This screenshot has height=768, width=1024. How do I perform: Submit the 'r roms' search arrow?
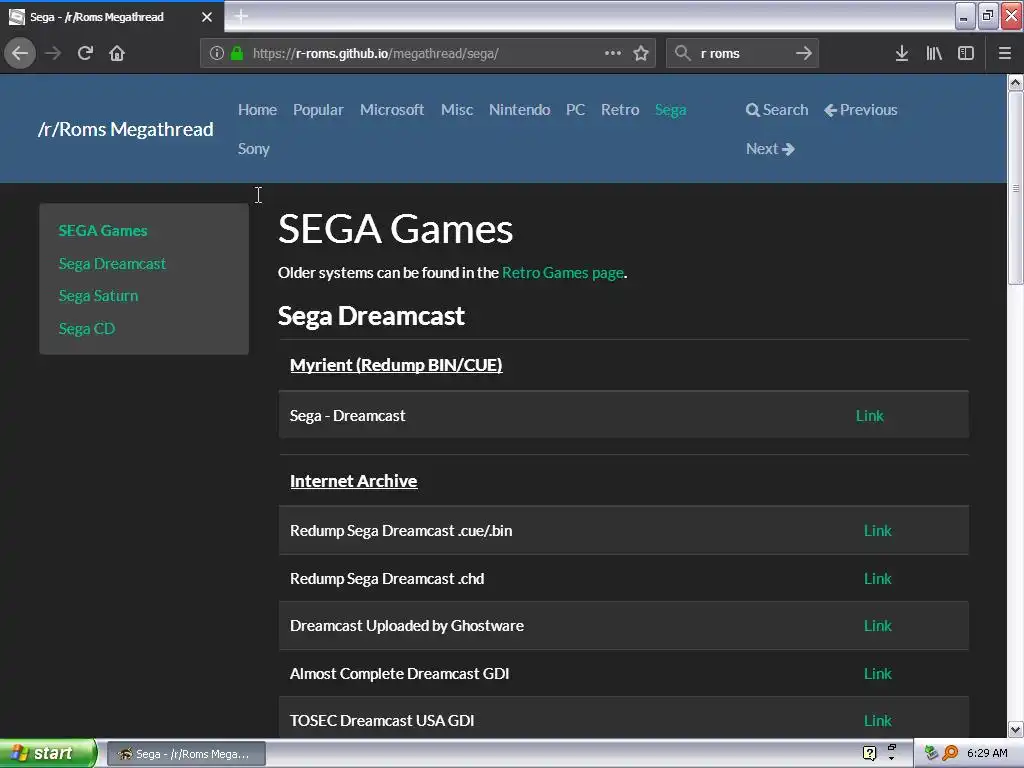click(803, 53)
